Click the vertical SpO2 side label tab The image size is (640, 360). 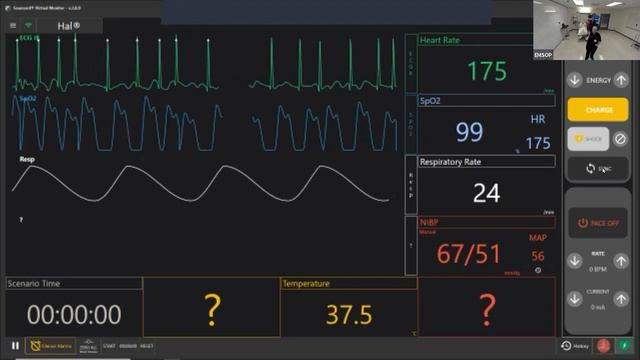point(411,124)
